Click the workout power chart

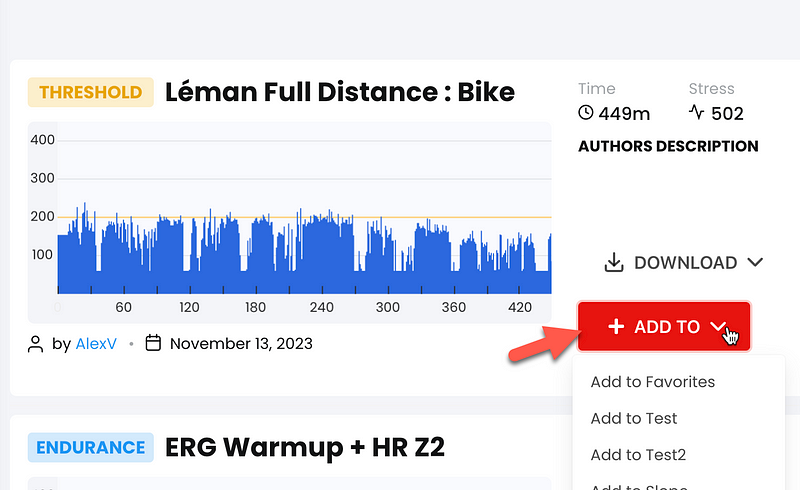click(x=290, y=223)
